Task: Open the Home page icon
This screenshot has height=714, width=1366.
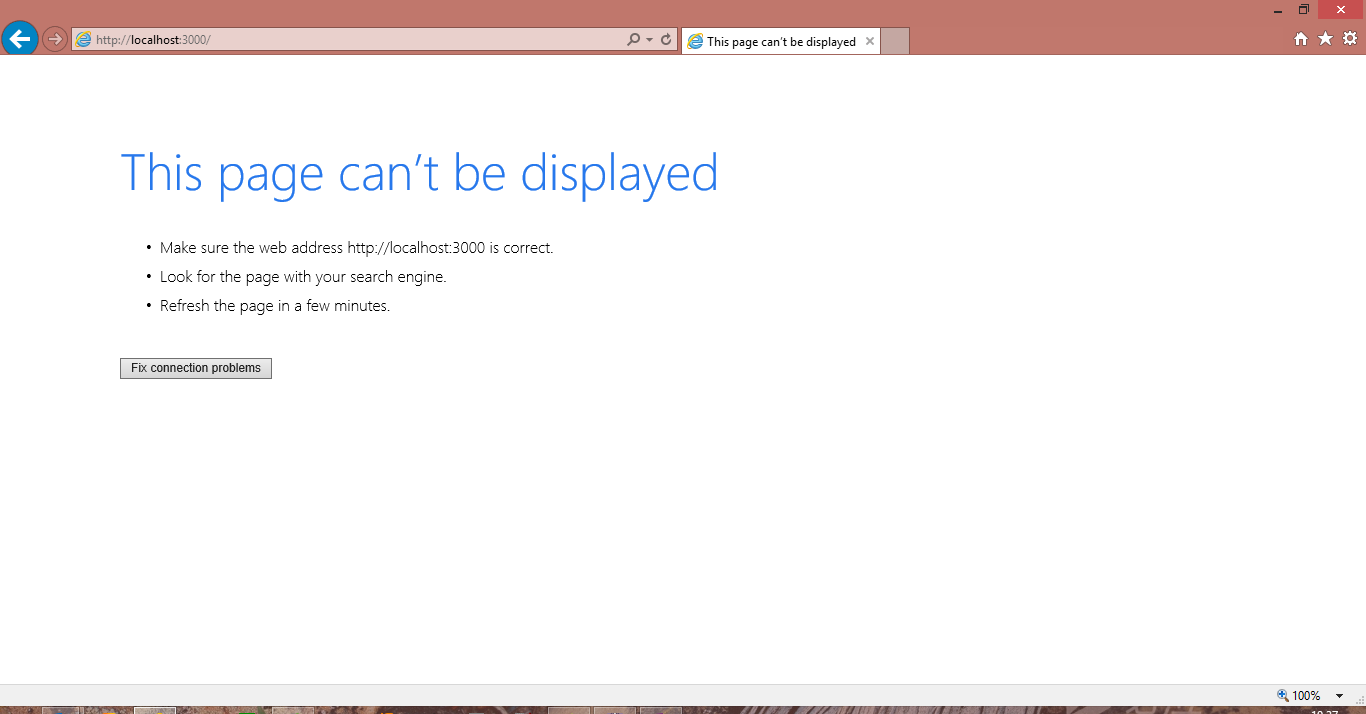Action: [1301, 39]
